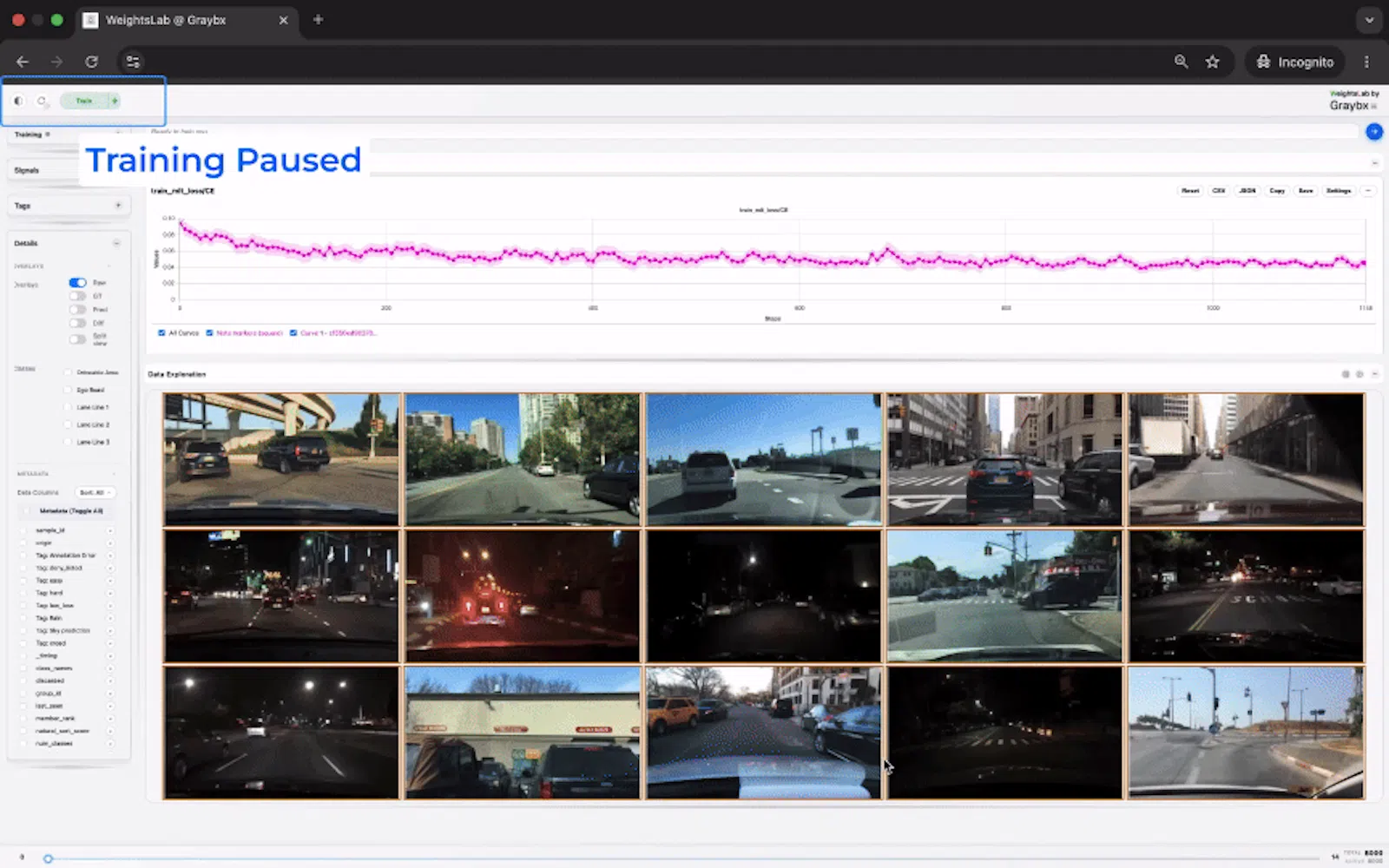Viewport: 1389px width, 868px height.
Task: Enable the GT overlay toggle
Action: [x=78, y=296]
